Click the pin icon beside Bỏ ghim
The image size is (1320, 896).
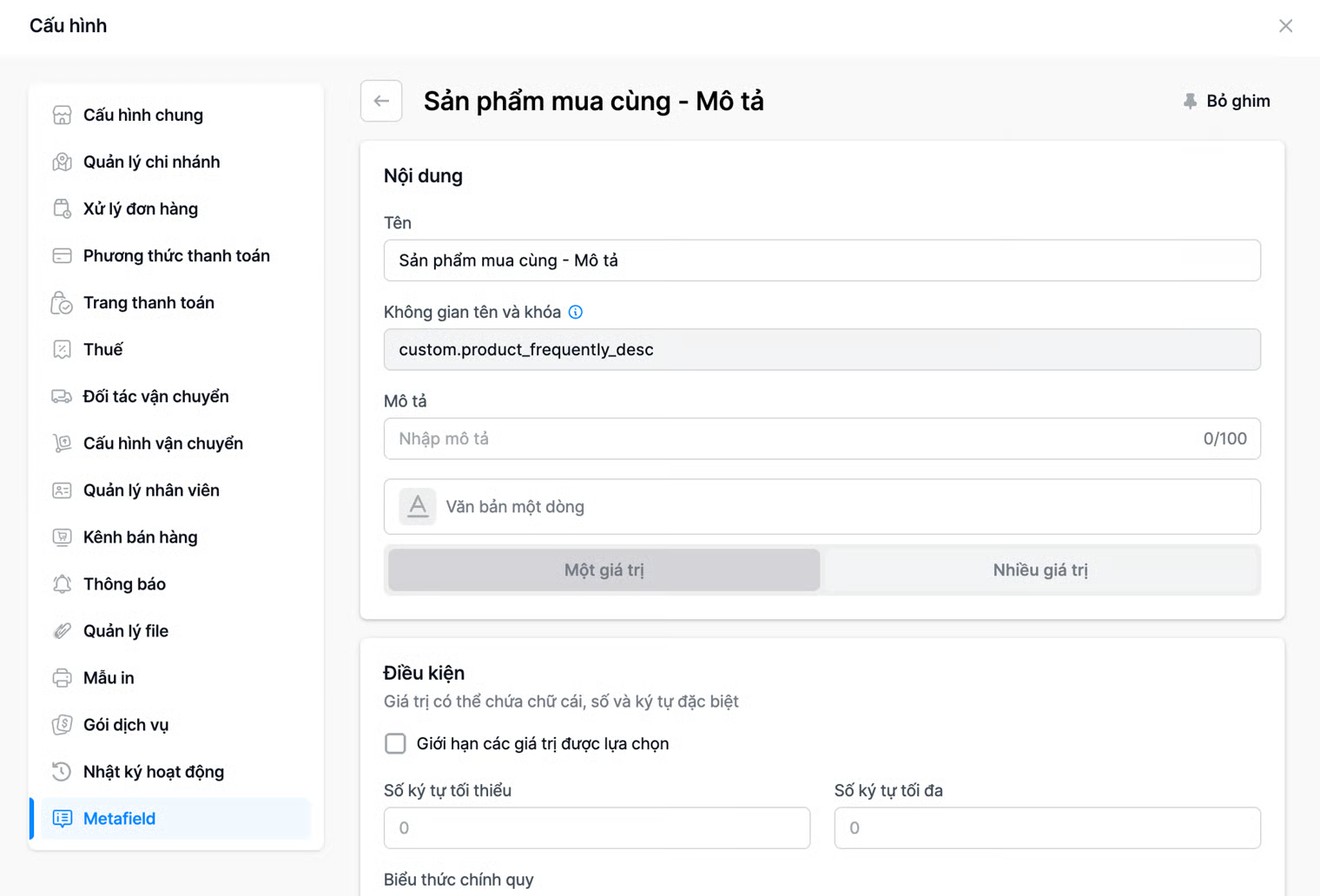coord(1190,102)
